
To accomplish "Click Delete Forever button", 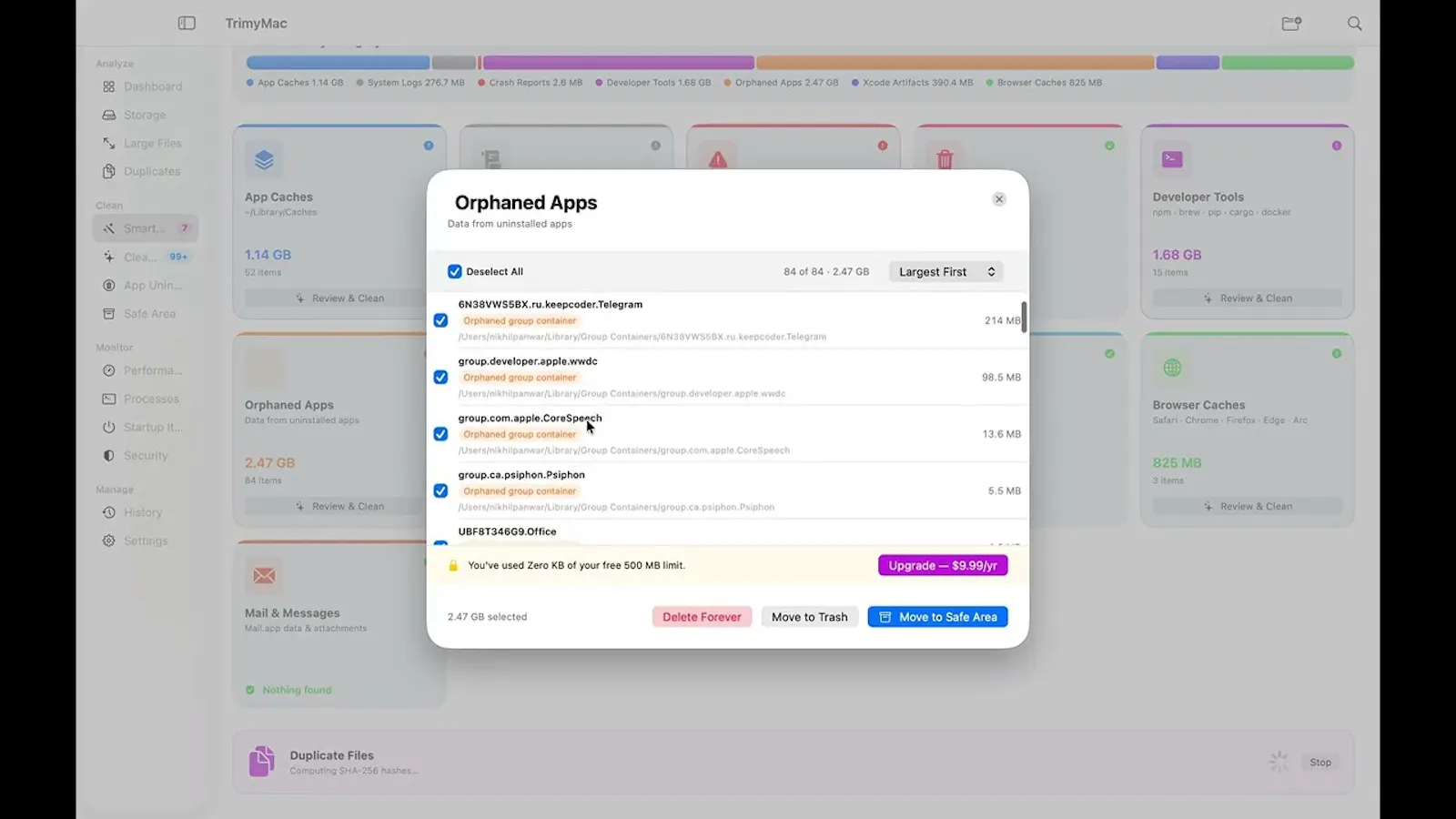I will pos(702,617).
